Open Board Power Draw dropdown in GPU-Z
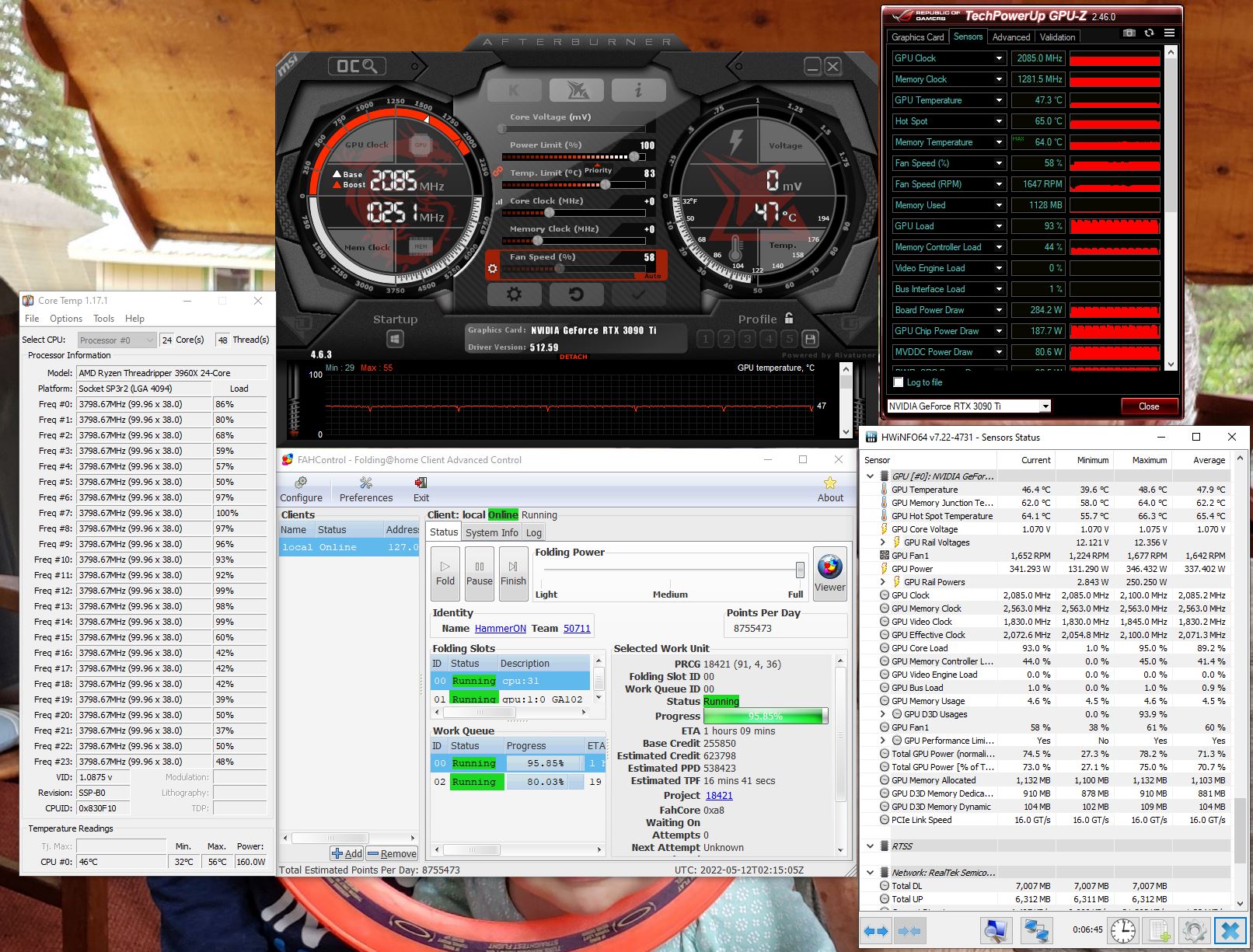Viewport: 1253px width, 952px height. click(1000, 310)
